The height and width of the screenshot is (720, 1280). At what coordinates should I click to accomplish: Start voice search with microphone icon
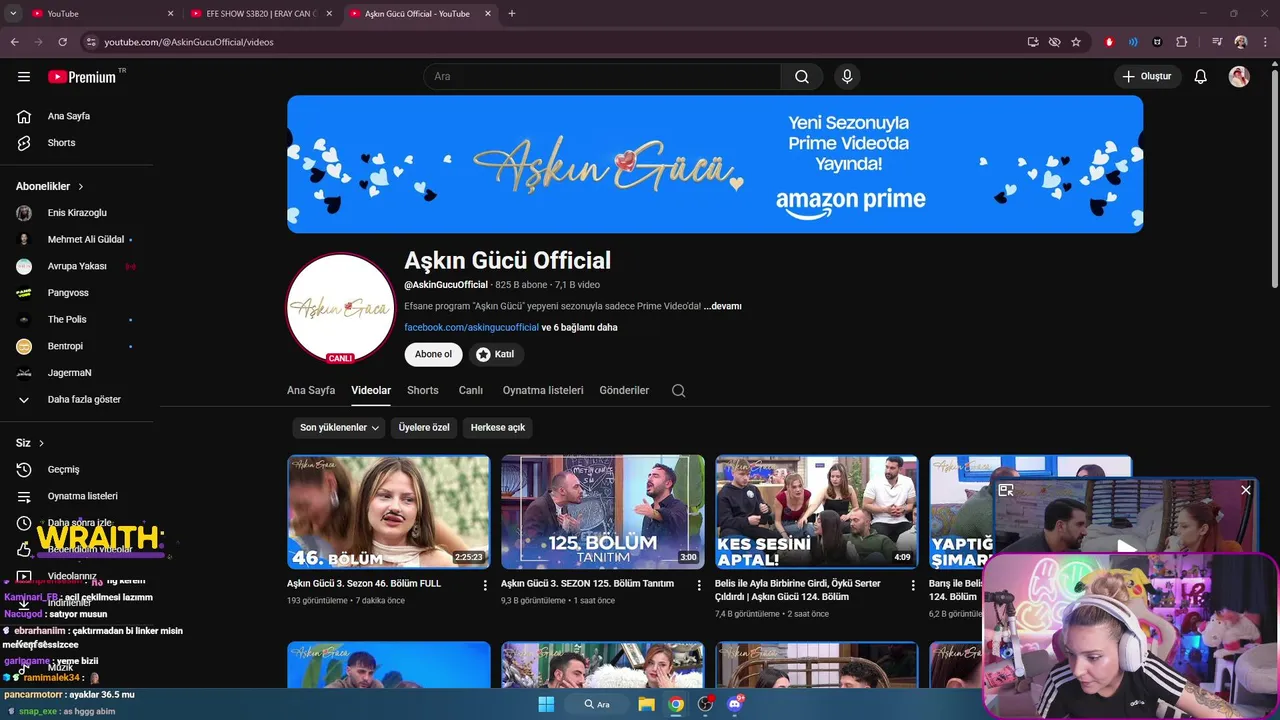[847, 77]
